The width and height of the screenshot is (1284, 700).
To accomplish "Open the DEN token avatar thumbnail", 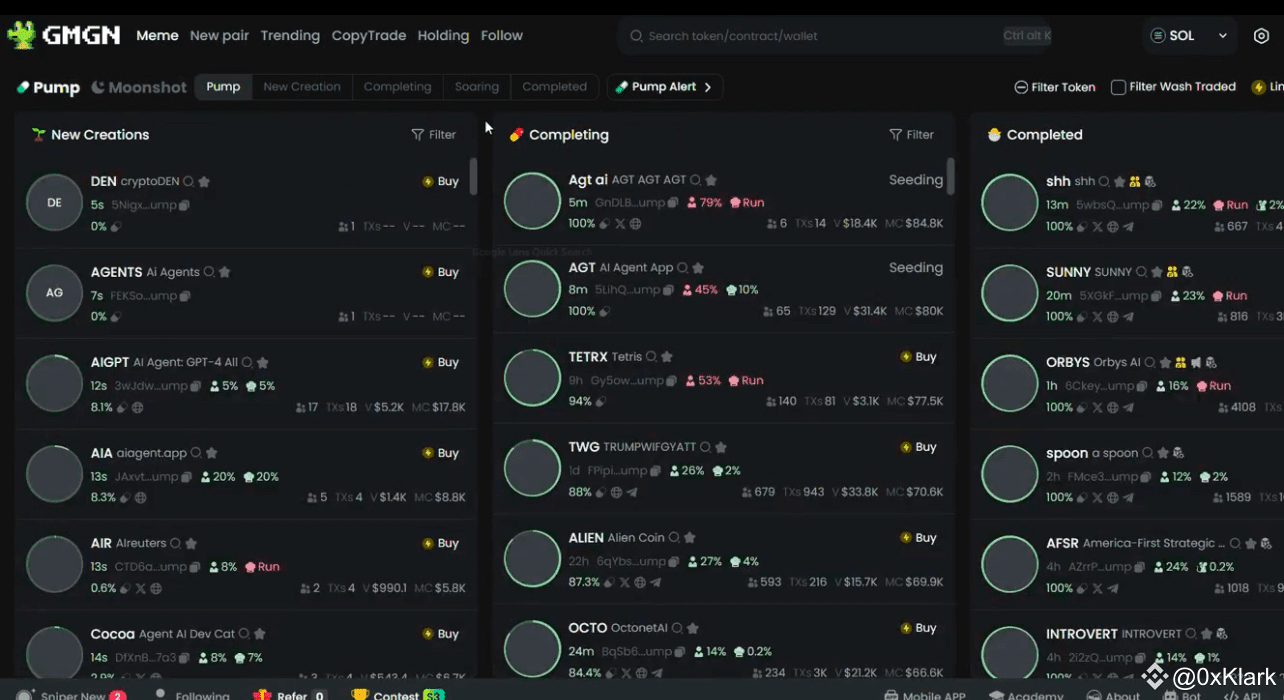I will pyautogui.click(x=54, y=203).
